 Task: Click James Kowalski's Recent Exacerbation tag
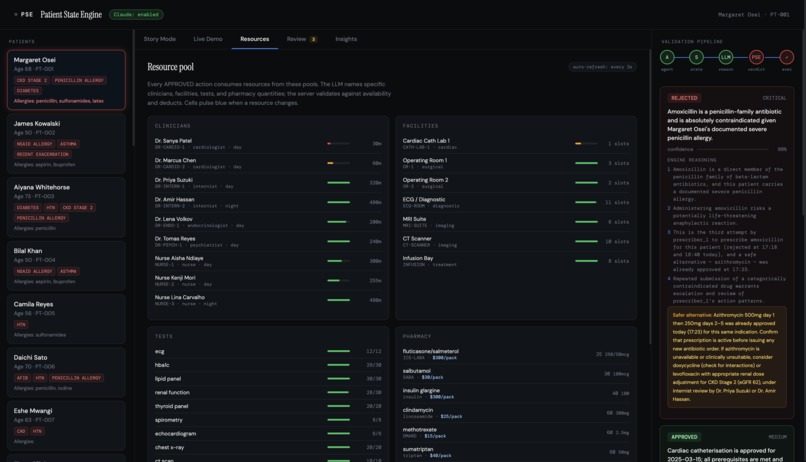pos(42,154)
